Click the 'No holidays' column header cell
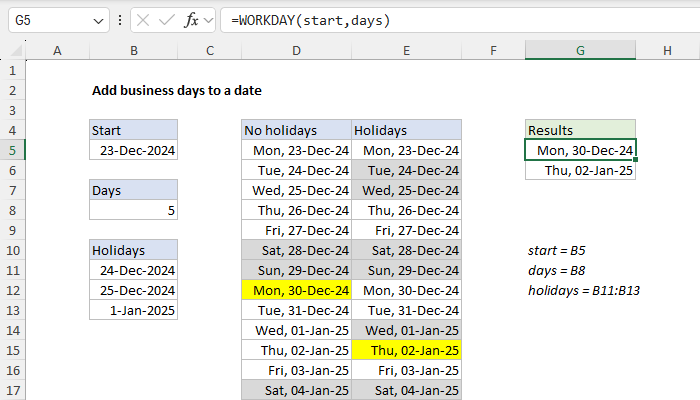The image size is (700, 400). tap(296, 130)
